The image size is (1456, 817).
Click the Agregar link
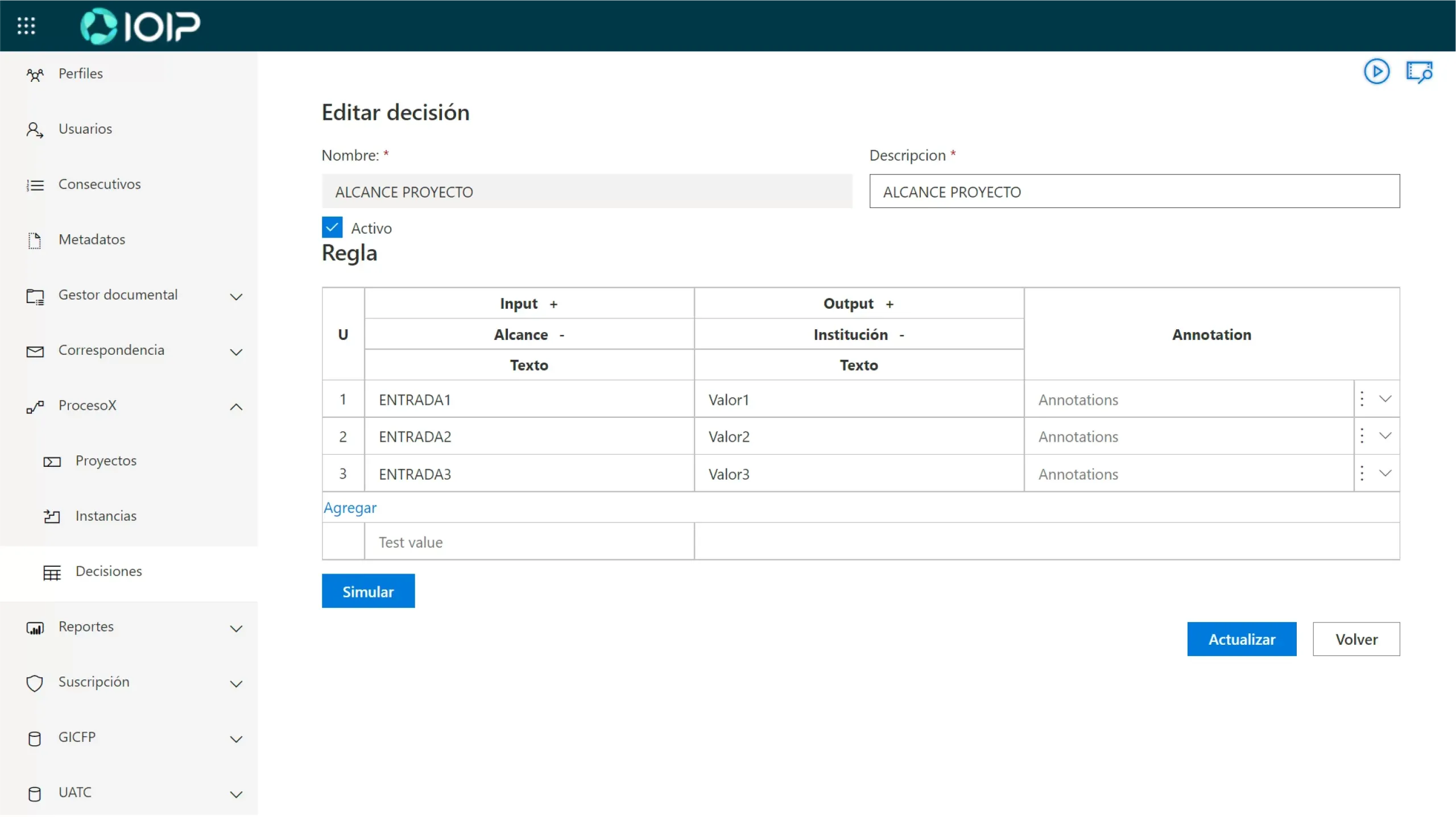tap(350, 508)
